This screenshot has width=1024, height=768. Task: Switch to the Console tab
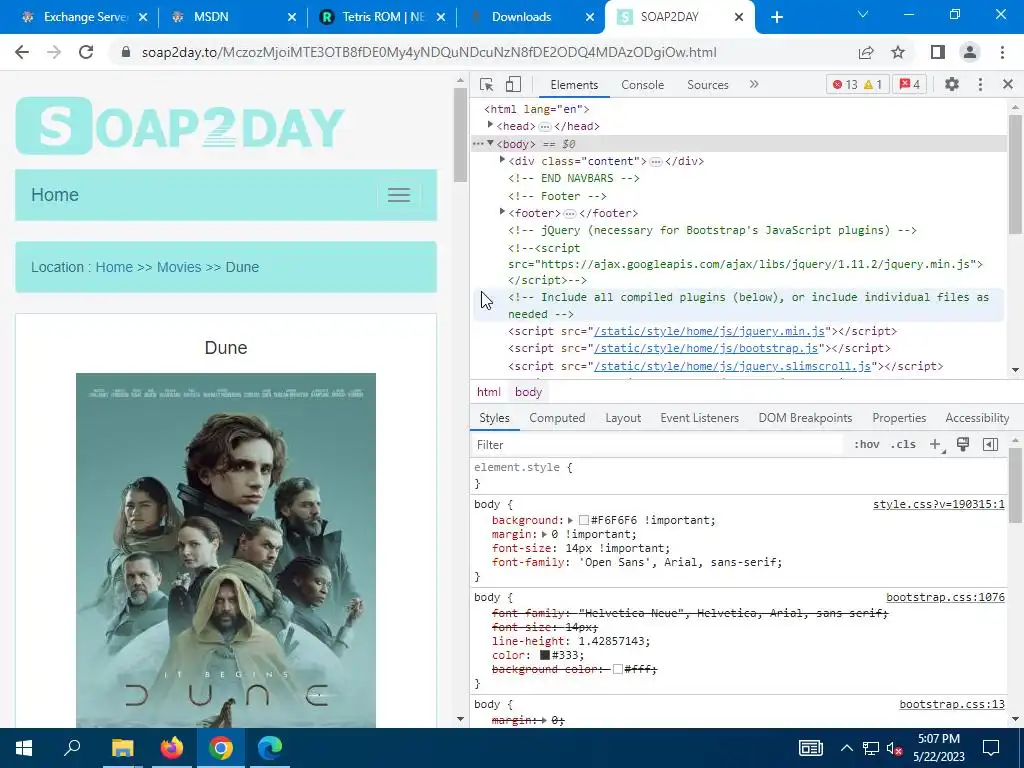click(642, 85)
